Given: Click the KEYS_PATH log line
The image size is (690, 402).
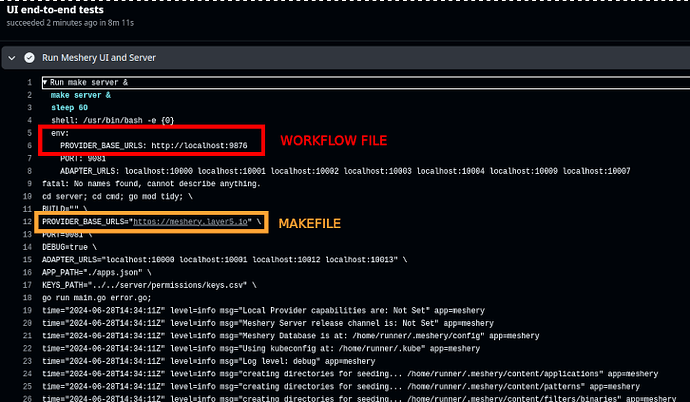Looking at the screenshot, I should tap(149, 285).
